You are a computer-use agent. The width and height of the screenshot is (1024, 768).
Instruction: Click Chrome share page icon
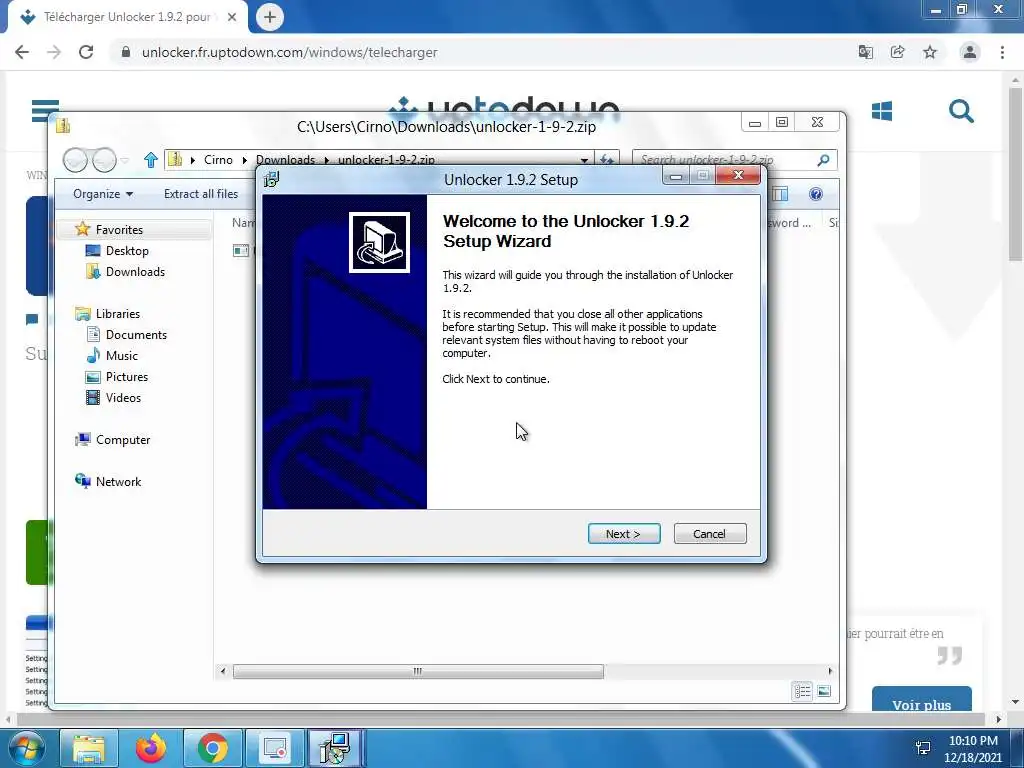(897, 52)
